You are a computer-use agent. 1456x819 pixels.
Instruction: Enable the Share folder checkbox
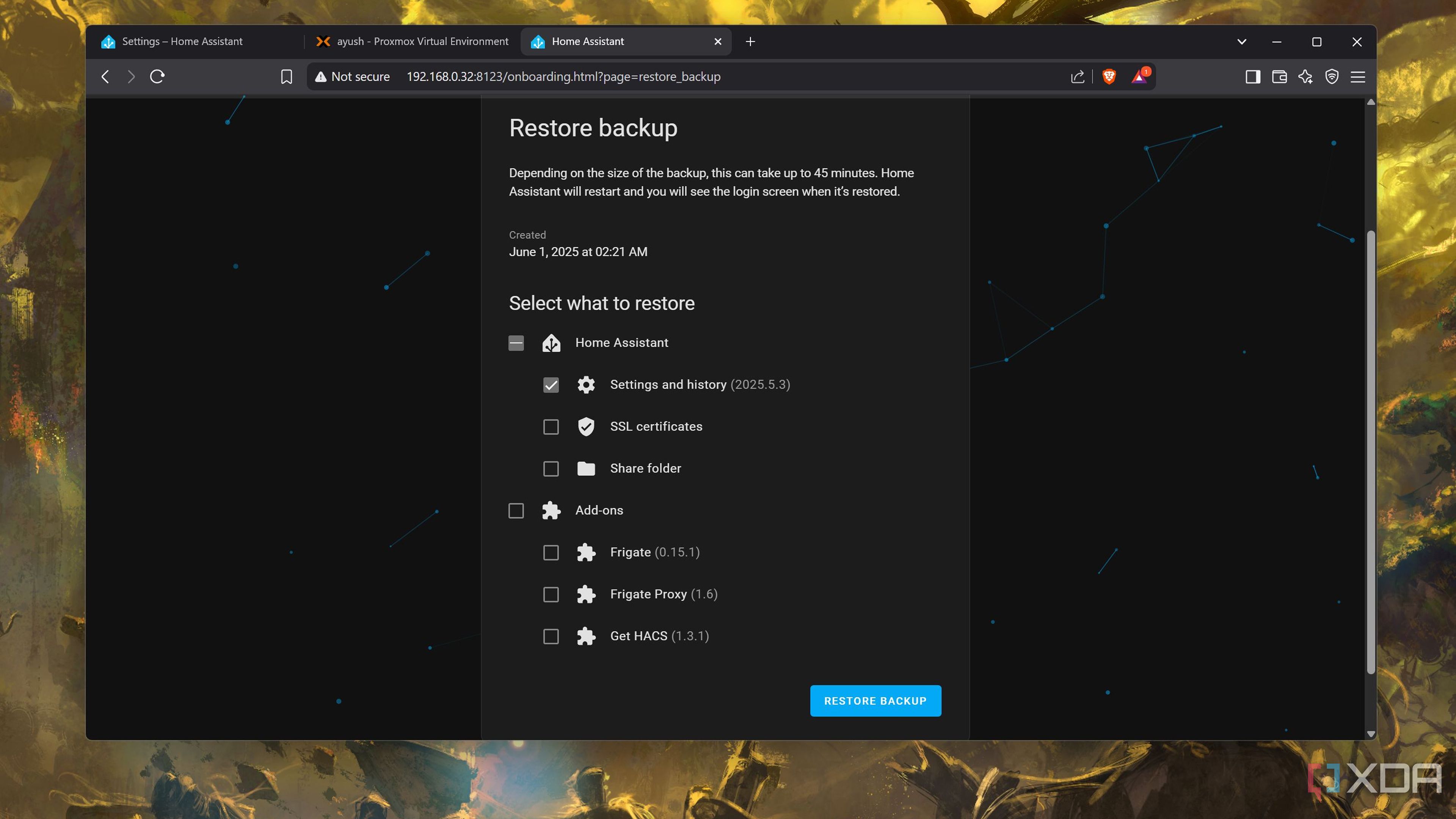tap(551, 469)
